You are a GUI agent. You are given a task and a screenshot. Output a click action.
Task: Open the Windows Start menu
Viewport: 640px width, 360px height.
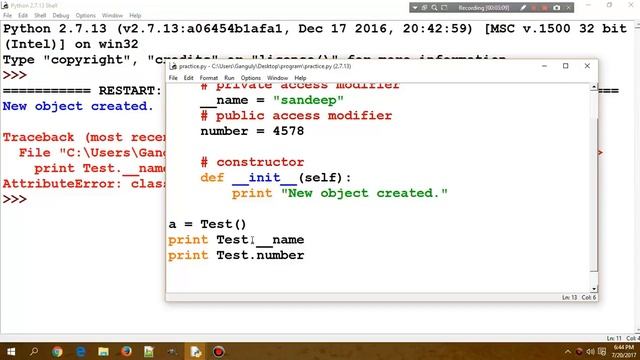(x=11, y=351)
